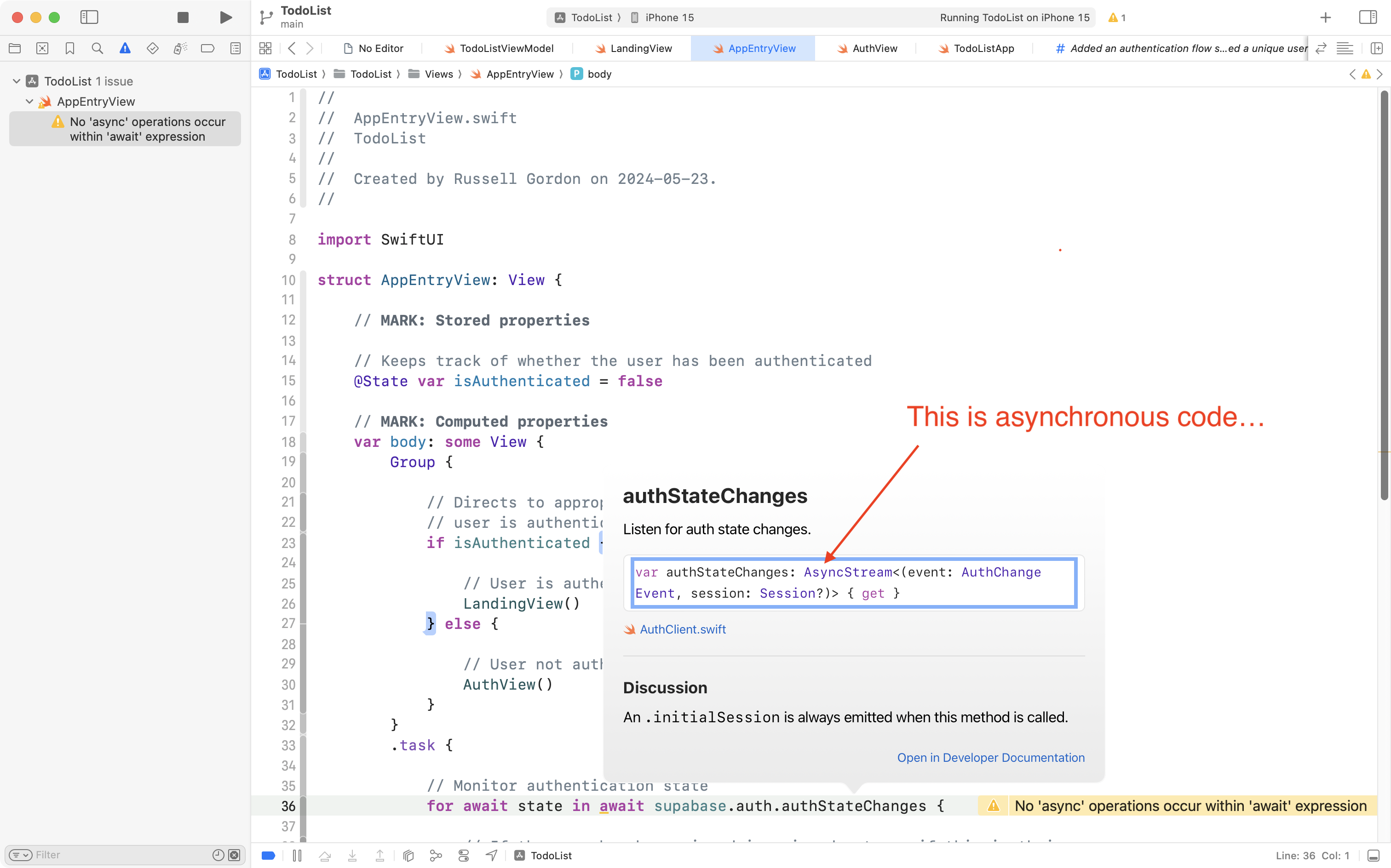Open AuthClient.swift from the documentation popover
Image resolution: width=1391 pixels, height=868 pixels.
coord(683,629)
